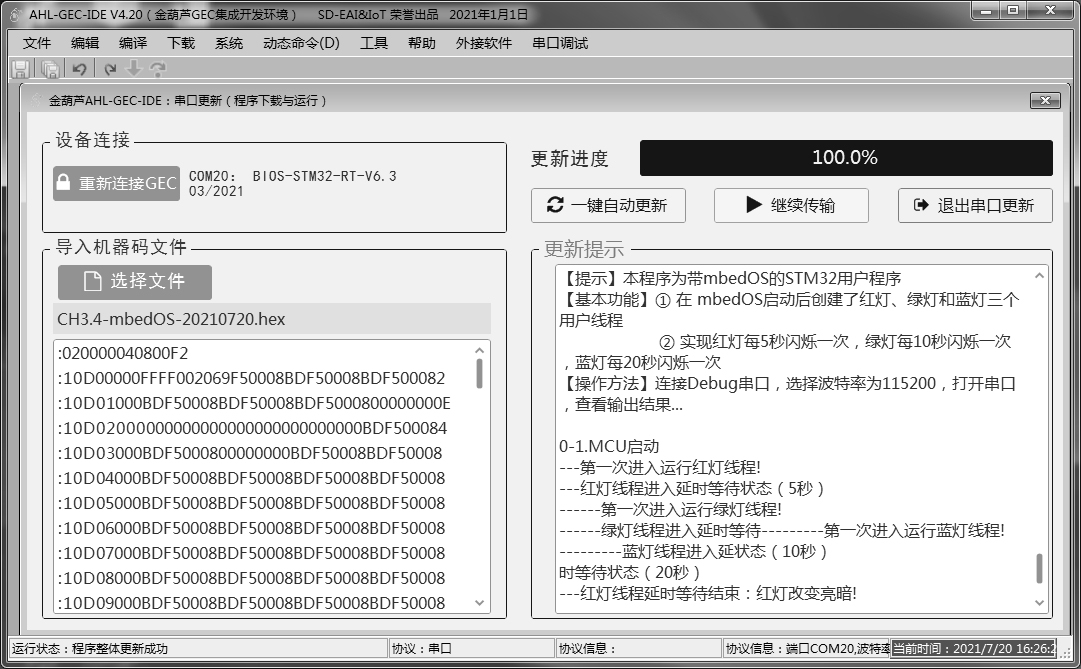Screen dimensions: 1081x669
Task: Click 选择文件 to choose a hex file
Action: pyautogui.click(x=135, y=282)
